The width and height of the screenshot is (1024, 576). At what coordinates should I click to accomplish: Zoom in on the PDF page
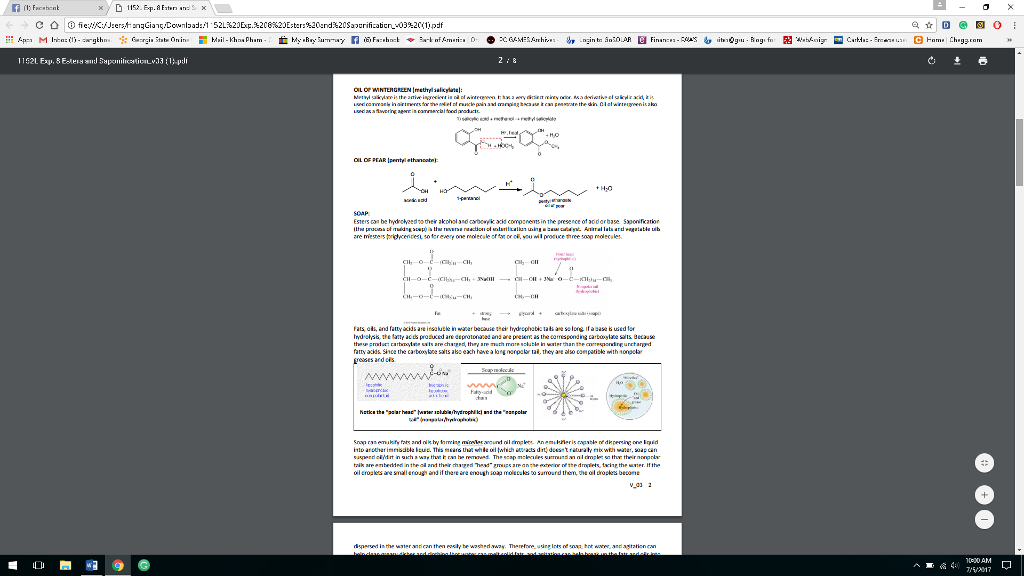click(985, 492)
